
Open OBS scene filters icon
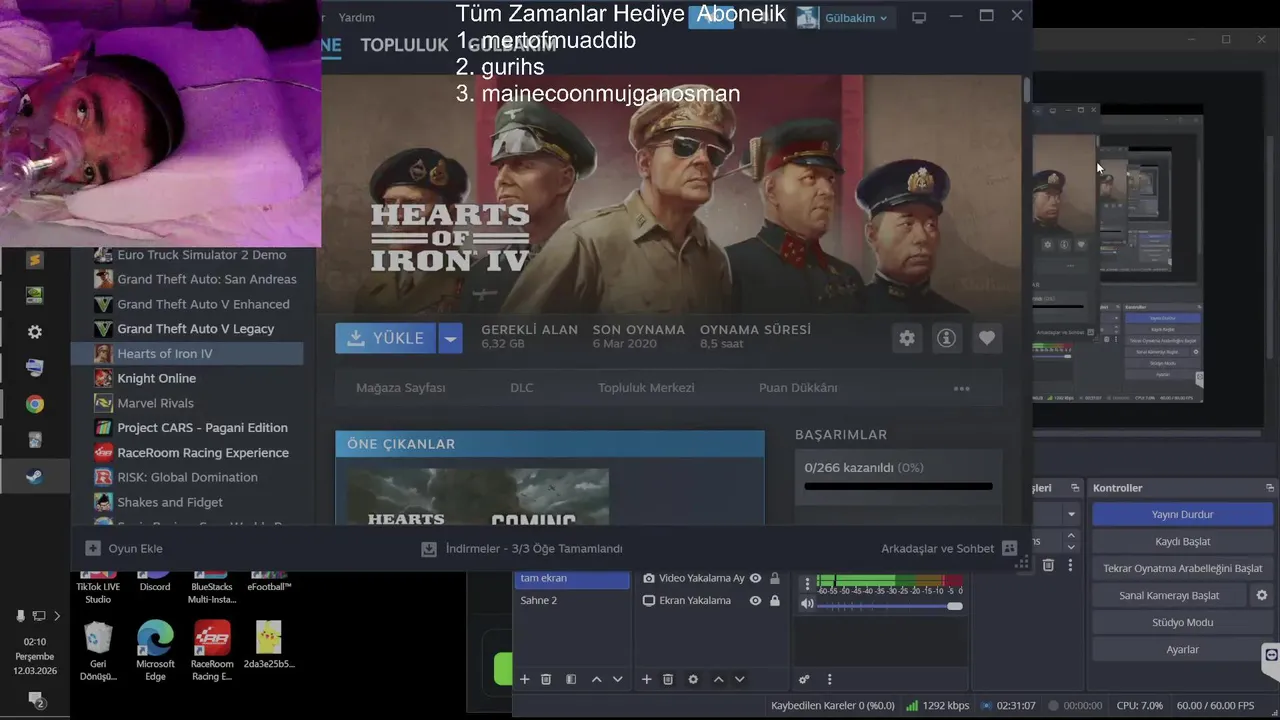pos(571,679)
